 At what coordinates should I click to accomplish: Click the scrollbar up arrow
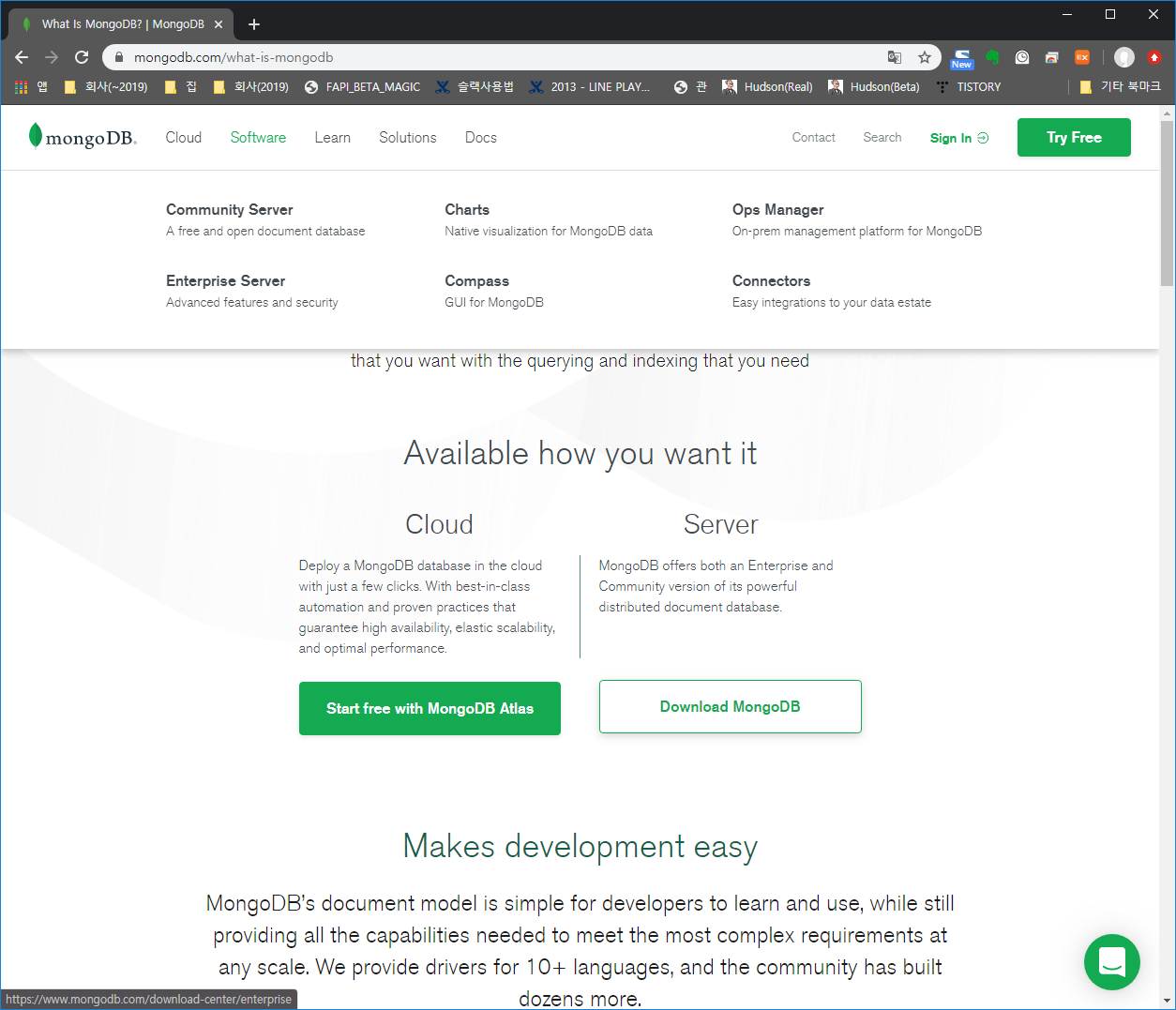(x=1167, y=114)
